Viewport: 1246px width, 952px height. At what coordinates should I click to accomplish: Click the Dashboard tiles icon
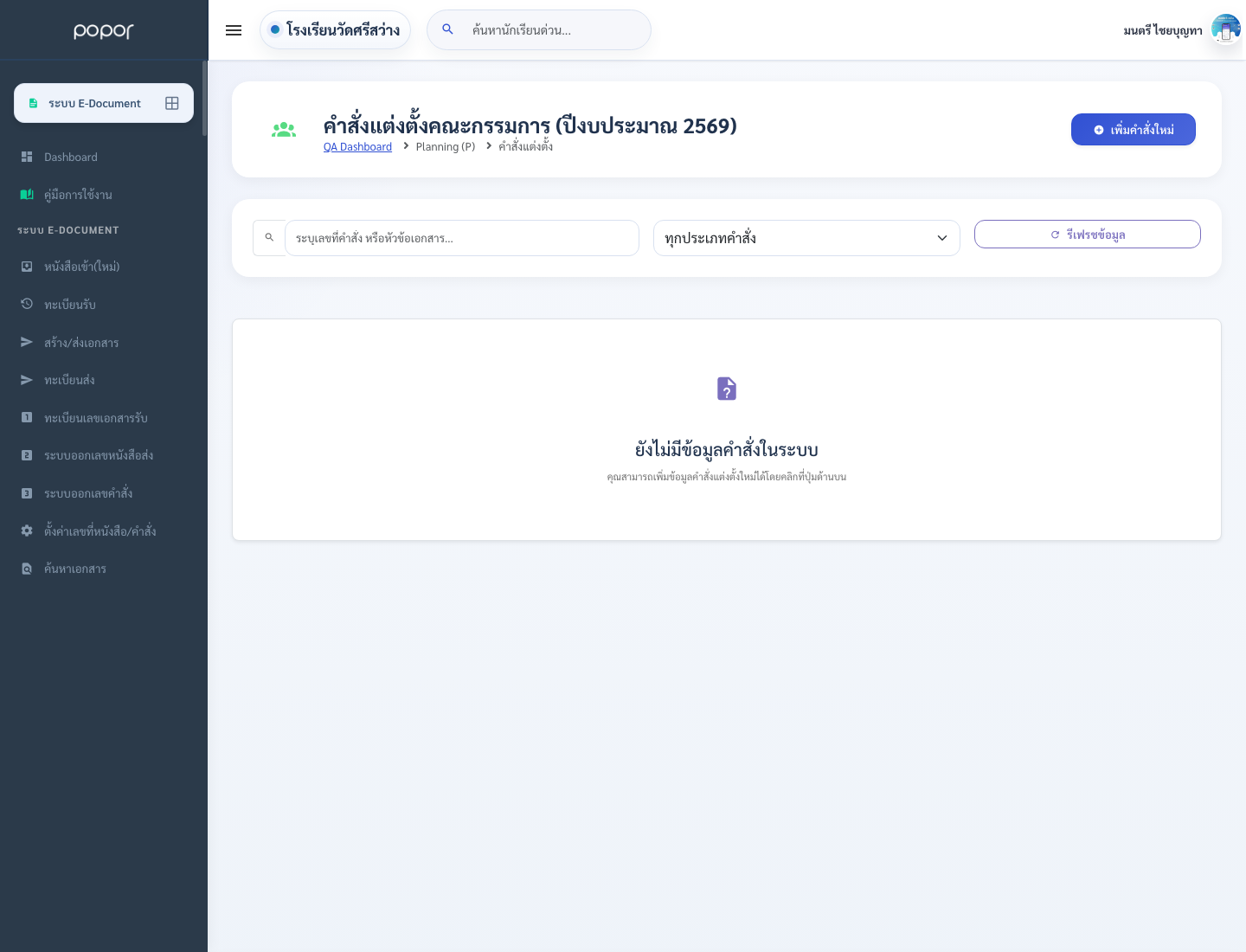point(27,157)
